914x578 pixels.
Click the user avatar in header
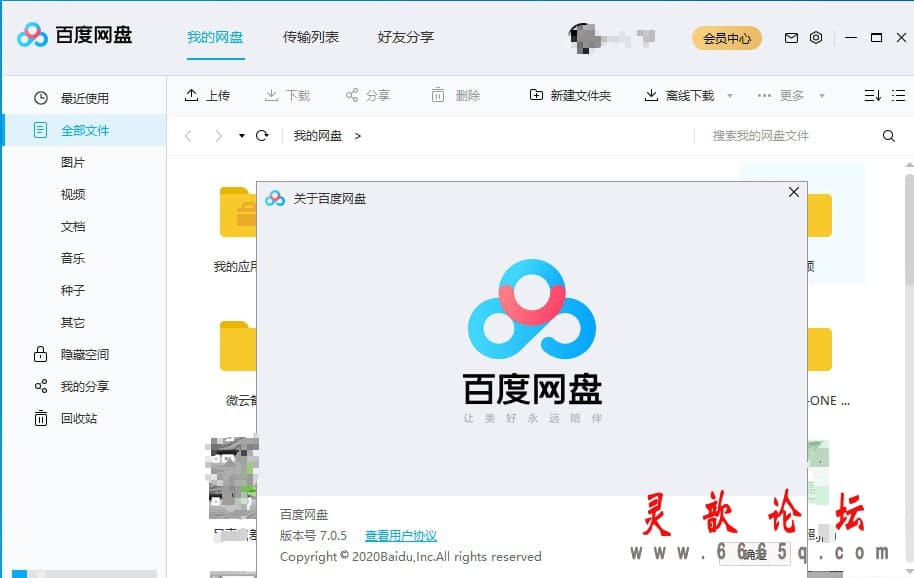586,38
